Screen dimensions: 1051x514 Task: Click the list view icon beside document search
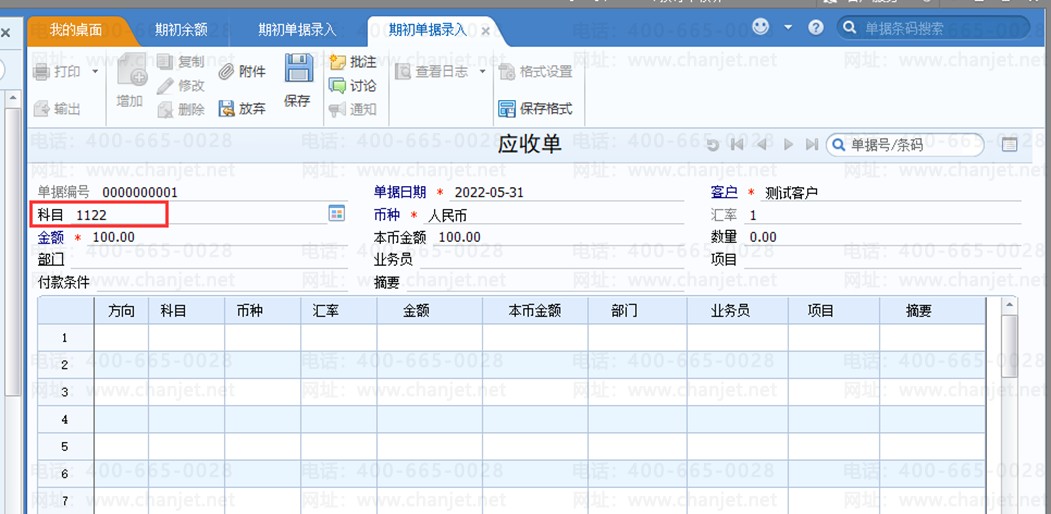pyautogui.click(x=1009, y=145)
